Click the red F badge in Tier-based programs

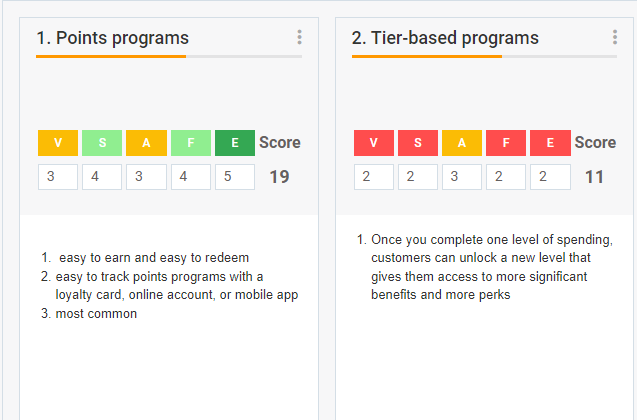pos(506,143)
